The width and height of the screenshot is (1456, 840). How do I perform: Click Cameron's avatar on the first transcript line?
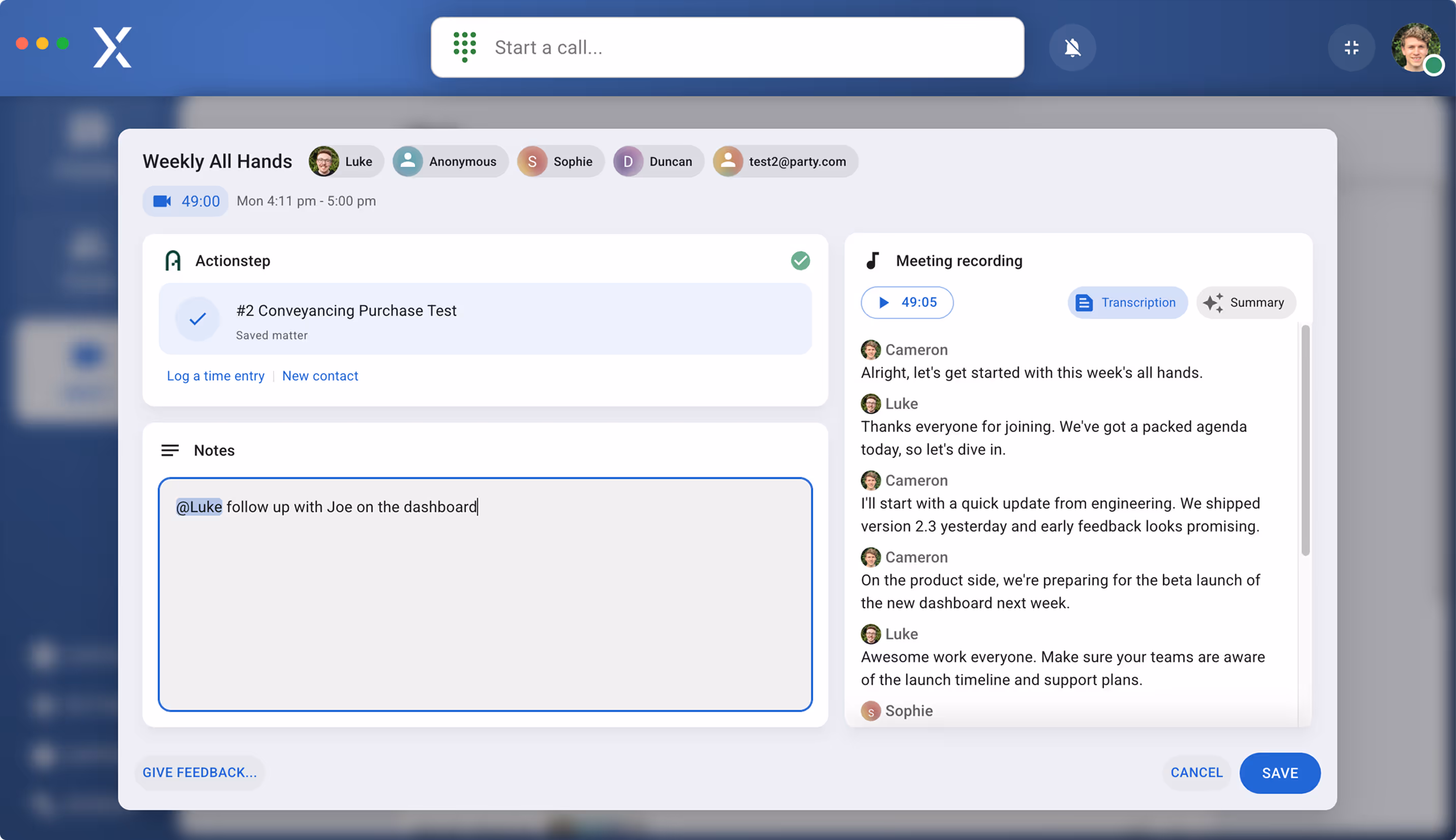871,350
